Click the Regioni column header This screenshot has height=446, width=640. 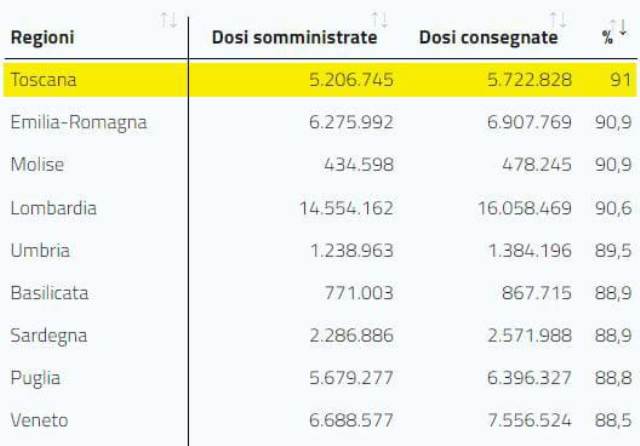(x=42, y=38)
